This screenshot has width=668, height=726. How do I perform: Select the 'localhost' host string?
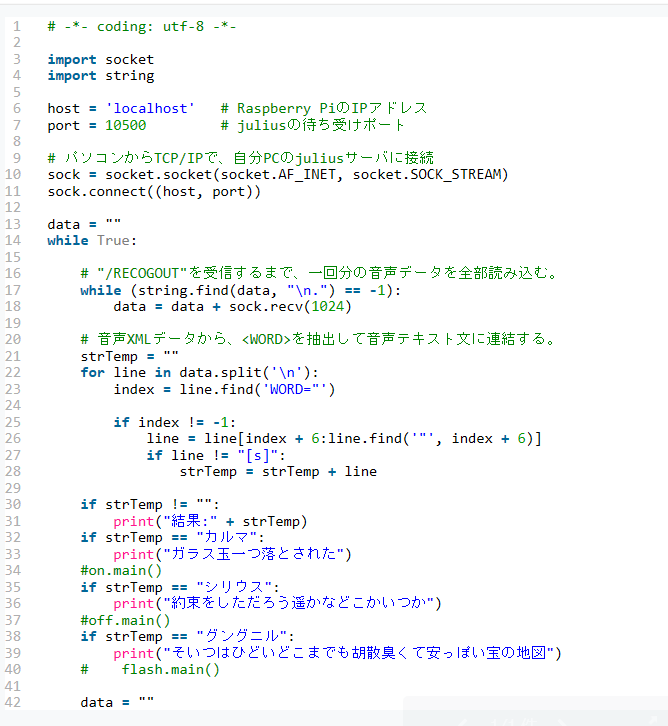coord(150,108)
